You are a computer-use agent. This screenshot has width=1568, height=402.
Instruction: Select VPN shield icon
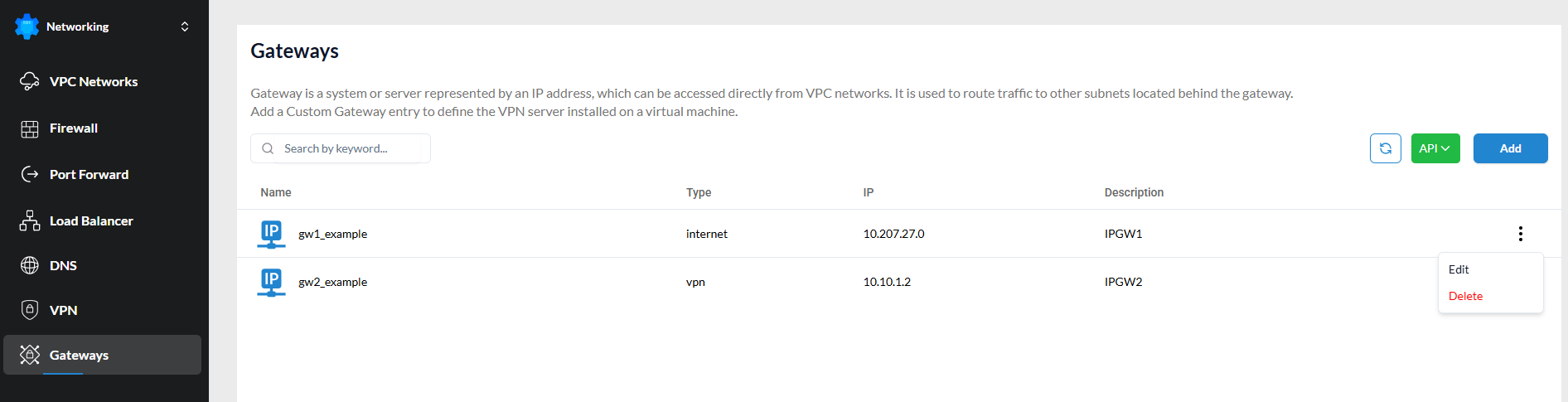coord(30,310)
